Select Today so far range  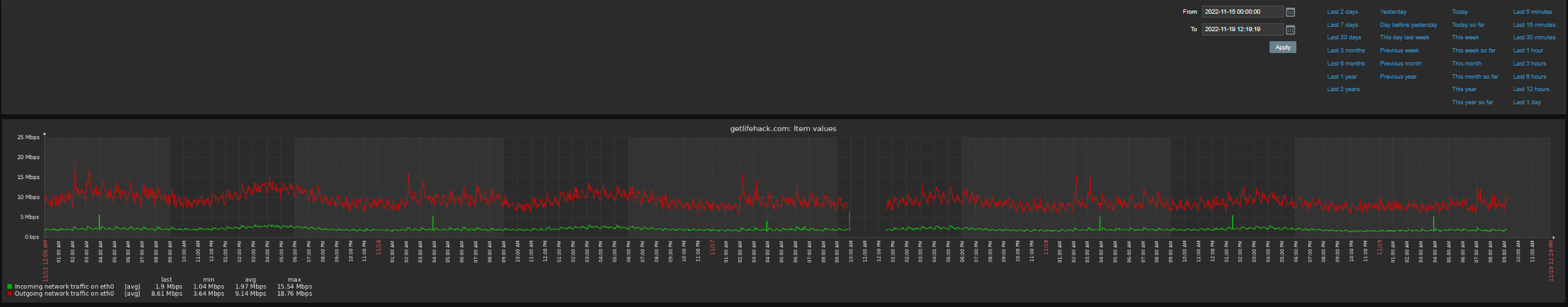1468,25
